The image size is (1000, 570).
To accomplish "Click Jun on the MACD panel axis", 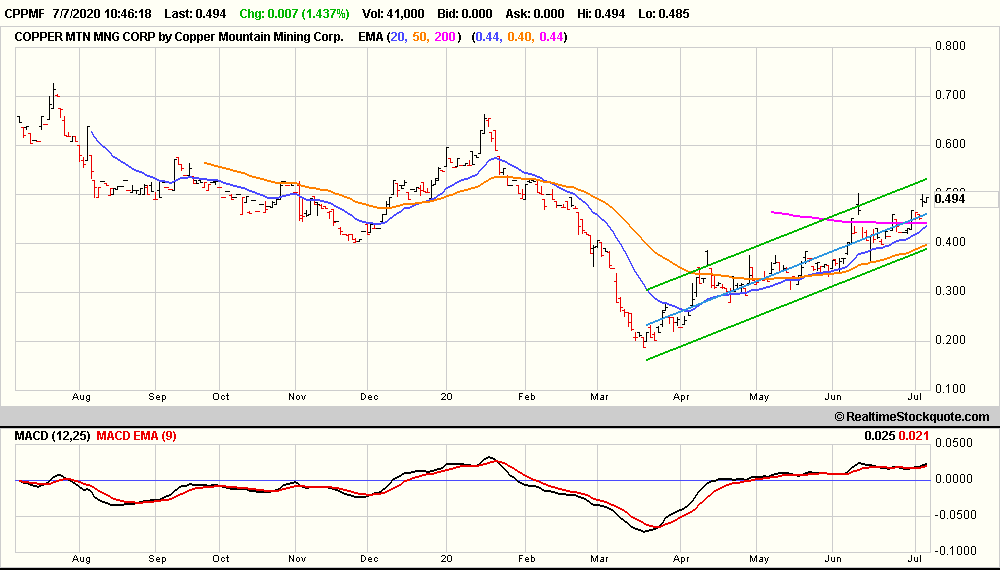I will point(833,559).
